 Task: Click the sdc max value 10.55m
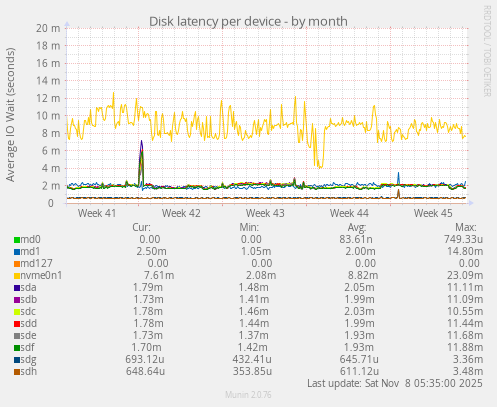tap(465, 311)
